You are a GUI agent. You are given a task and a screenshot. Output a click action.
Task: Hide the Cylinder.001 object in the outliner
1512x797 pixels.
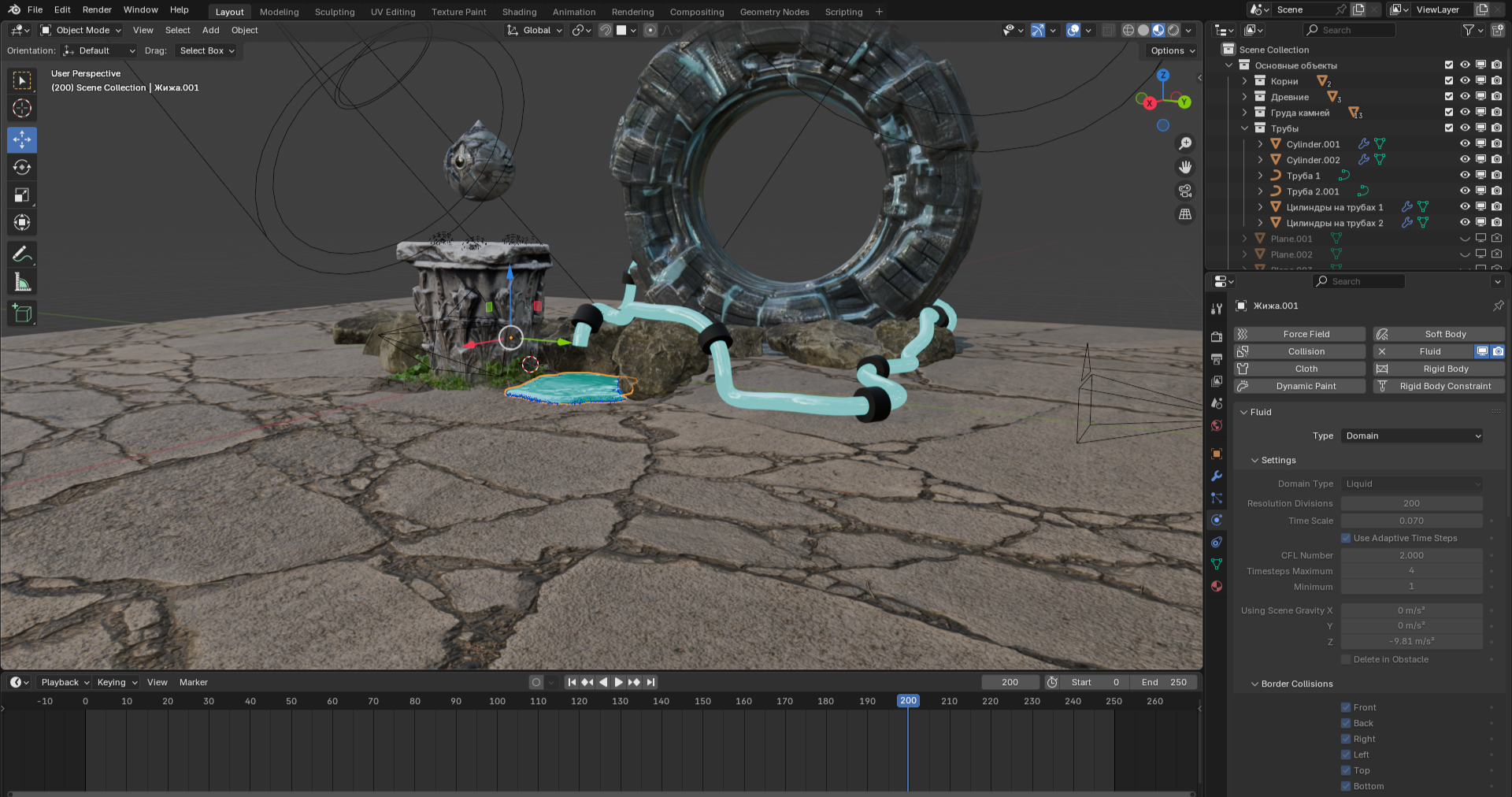point(1465,144)
